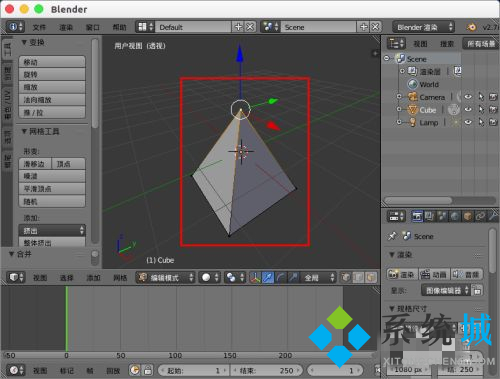Screen dimensions: 500x379
Task: Click the 旋转 (Rotate) button
Action: (52, 75)
